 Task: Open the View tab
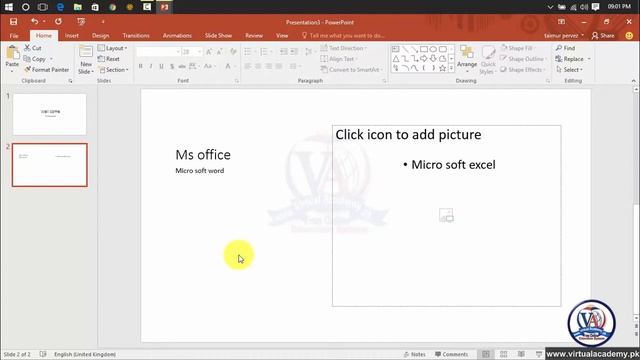tap(282, 36)
